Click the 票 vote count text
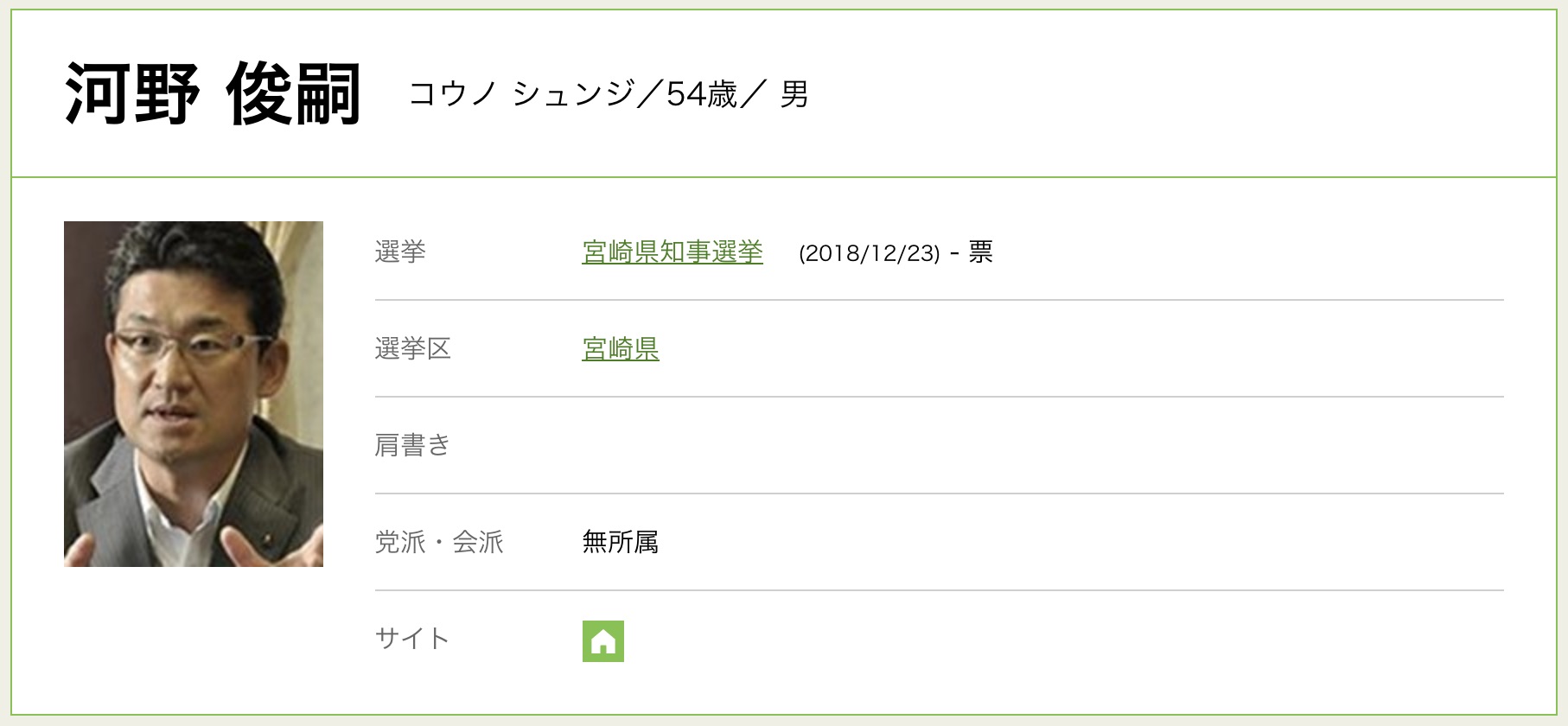The width and height of the screenshot is (1568, 726). click(981, 252)
